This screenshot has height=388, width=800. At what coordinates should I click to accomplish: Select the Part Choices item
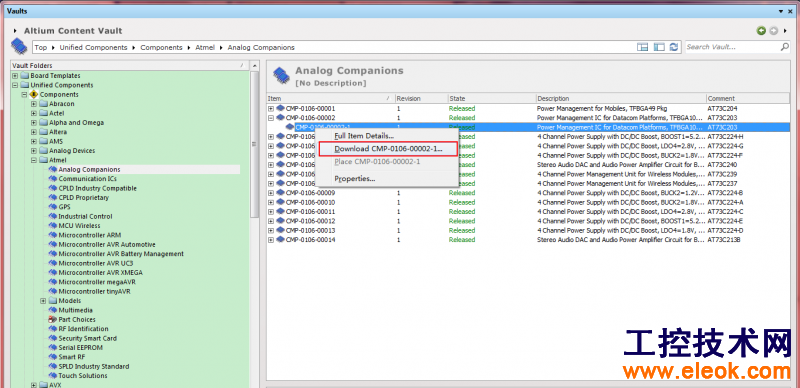point(77,320)
